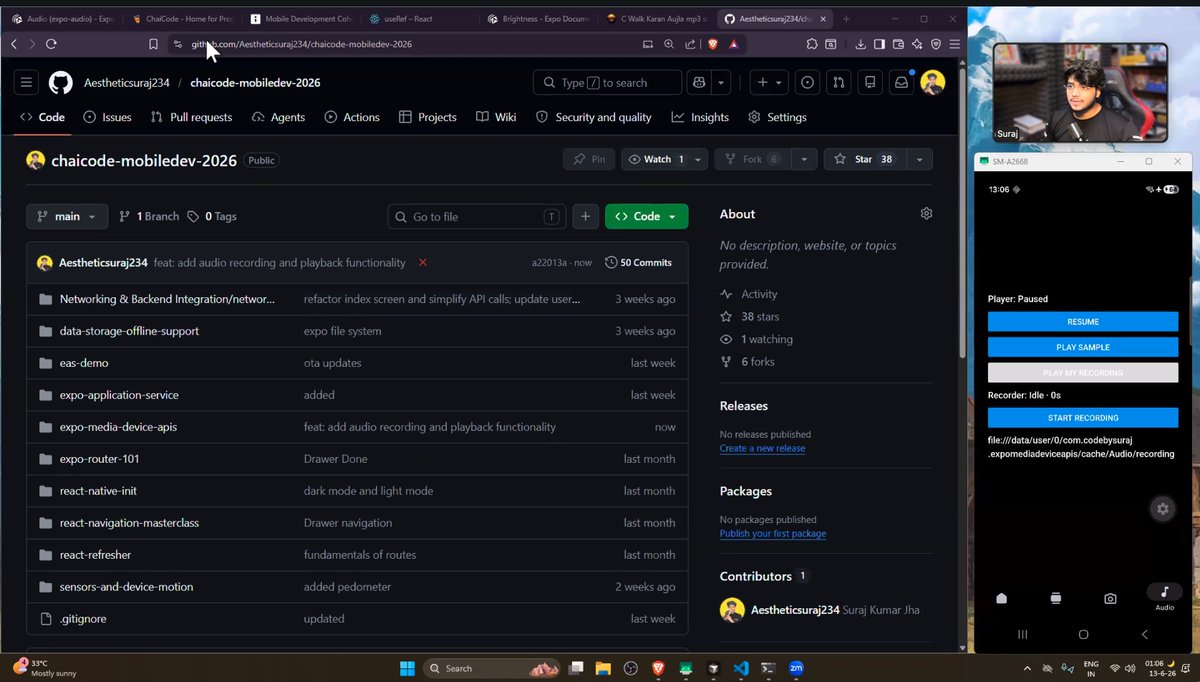Viewport: 1200px width, 682px height.
Task: Open the notifications inbox icon
Action: click(901, 83)
